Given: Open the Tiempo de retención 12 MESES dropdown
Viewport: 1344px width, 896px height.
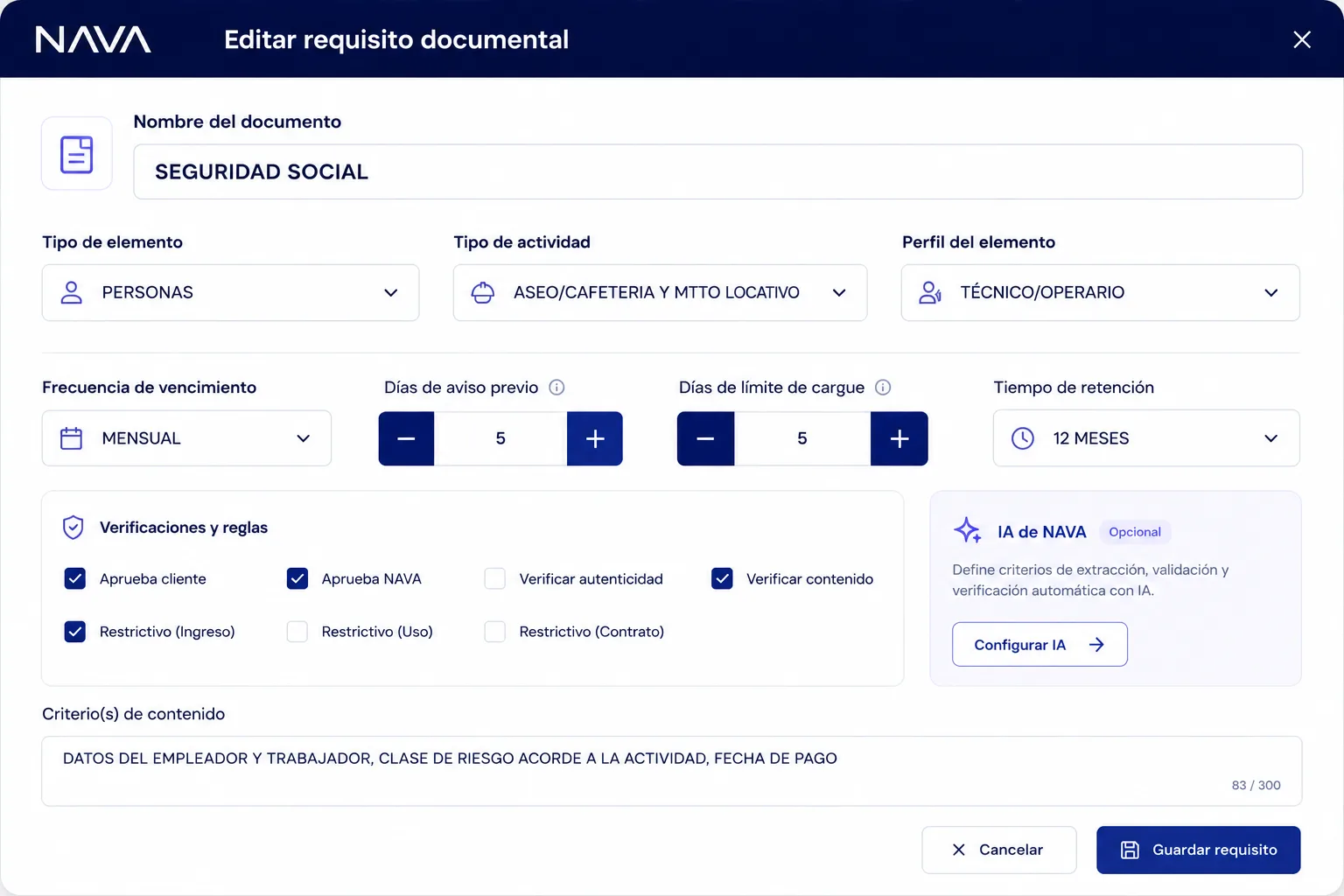Looking at the screenshot, I should tap(1146, 438).
